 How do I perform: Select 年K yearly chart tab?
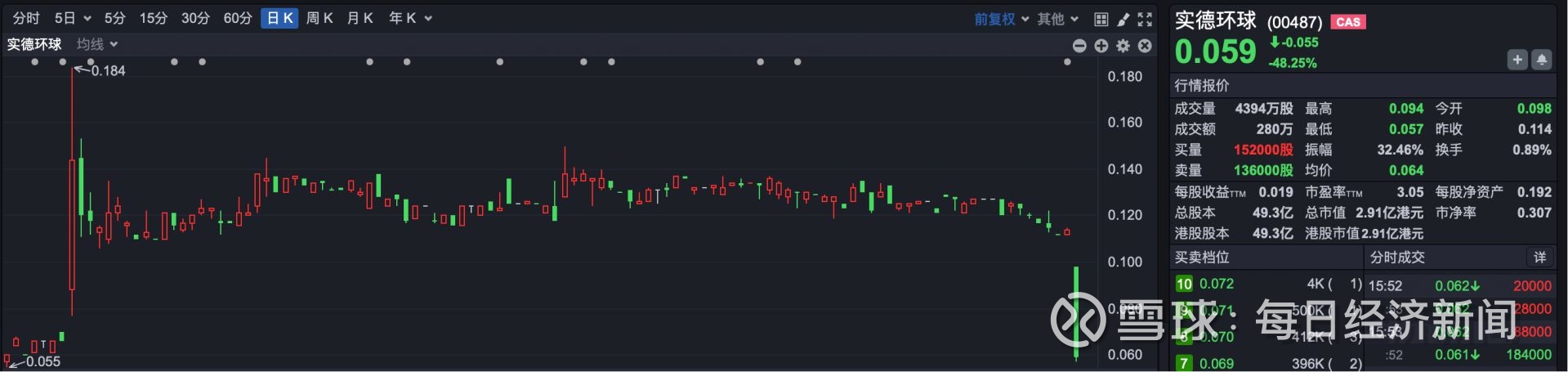click(402, 18)
